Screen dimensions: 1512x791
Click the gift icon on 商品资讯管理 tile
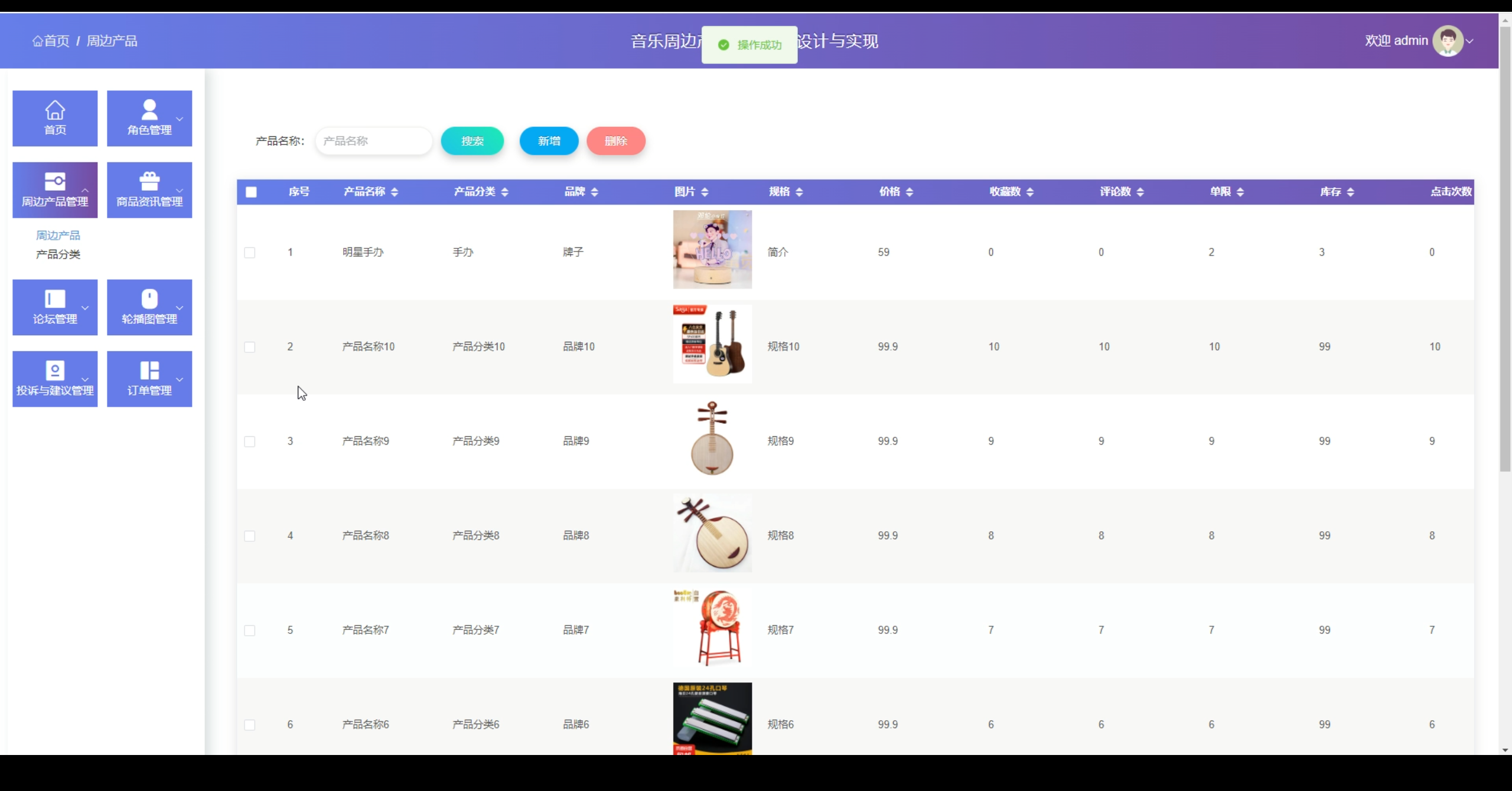pyautogui.click(x=149, y=181)
